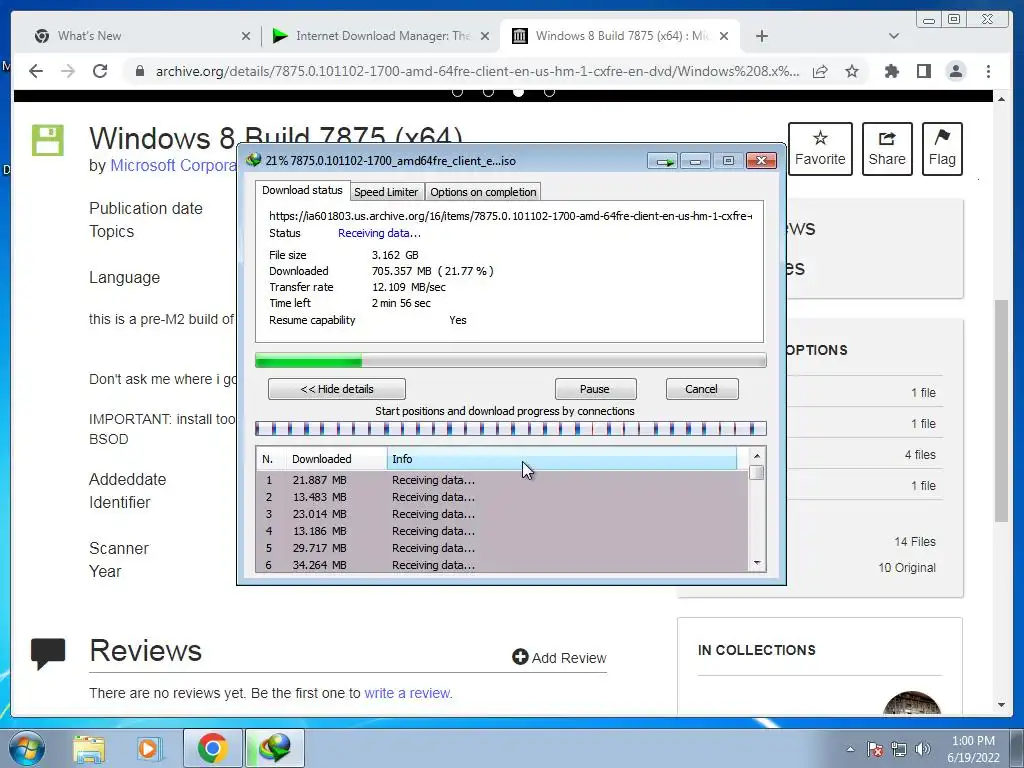Open a new Chrome tab
Viewport: 1024px width, 768px height.
[x=761, y=36]
